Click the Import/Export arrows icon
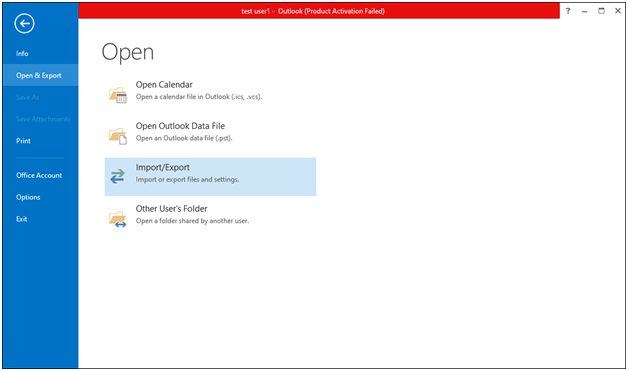The height and width of the screenshot is (371, 628). pyautogui.click(x=117, y=176)
